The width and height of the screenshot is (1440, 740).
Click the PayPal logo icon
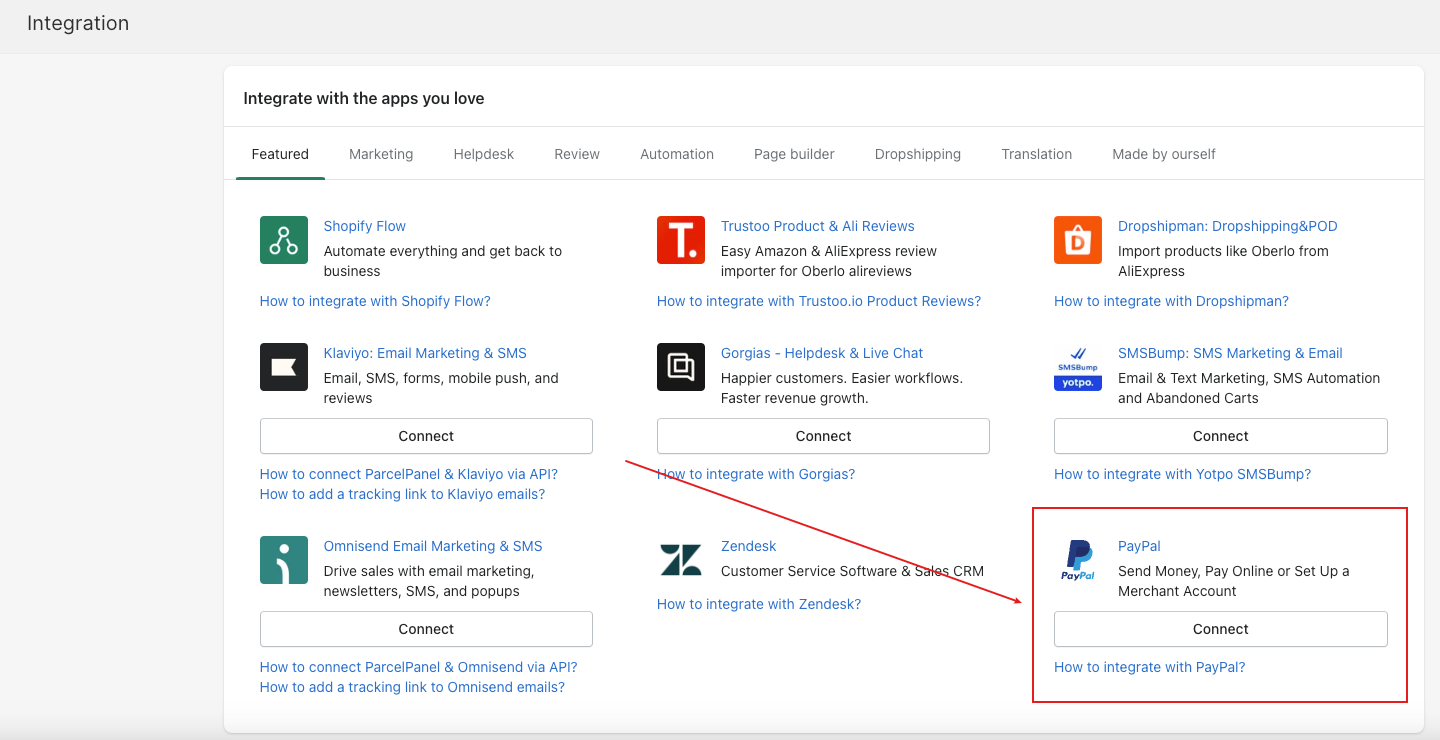(x=1078, y=560)
